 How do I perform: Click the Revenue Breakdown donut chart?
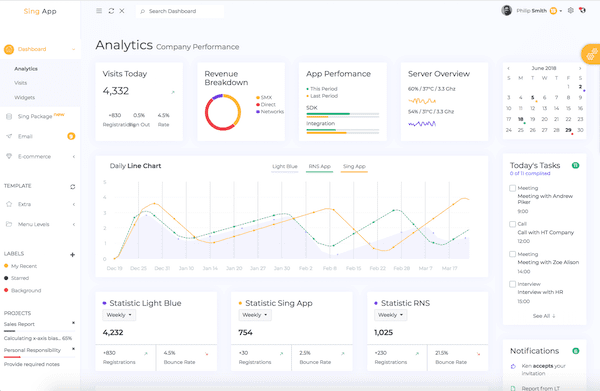pyautogui.click(x=223, y=112)
